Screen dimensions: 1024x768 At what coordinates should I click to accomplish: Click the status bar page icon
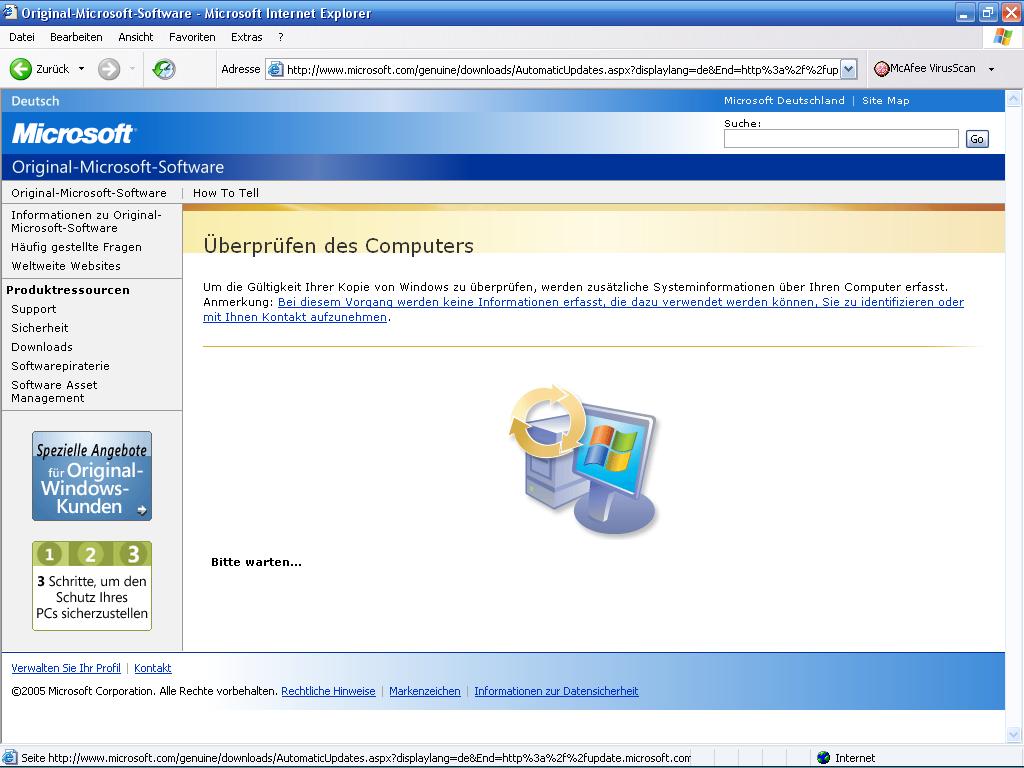(x=9, y=758)
